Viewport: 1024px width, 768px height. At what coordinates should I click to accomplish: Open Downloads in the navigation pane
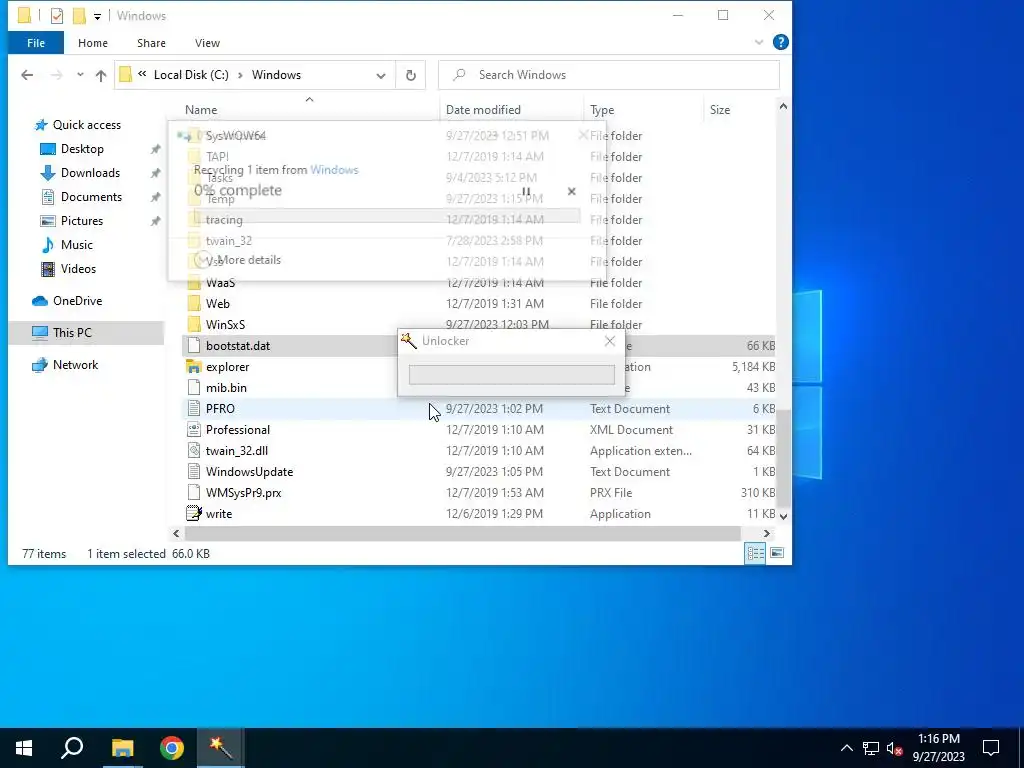[90, 173]
